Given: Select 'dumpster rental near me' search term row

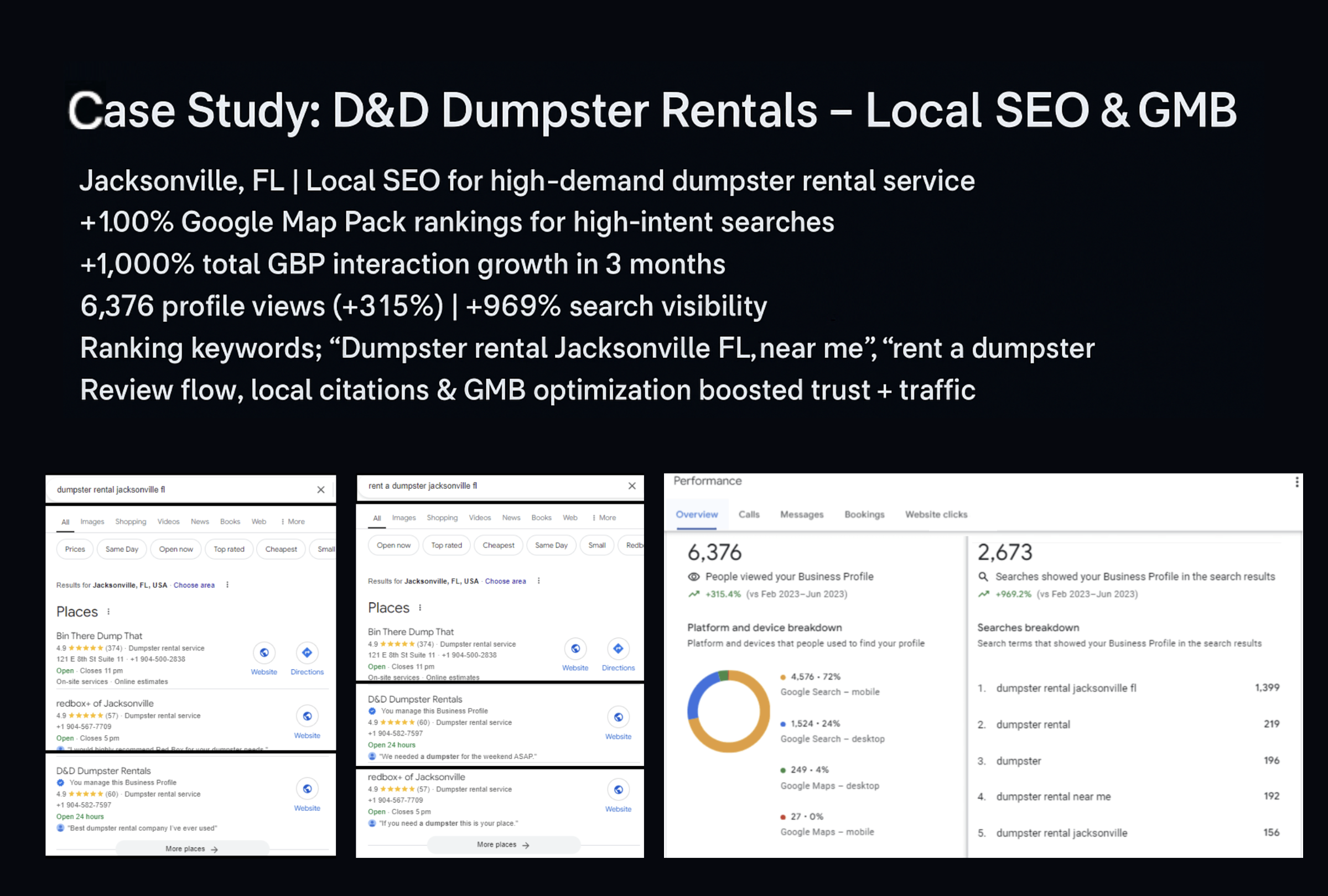Looking at the screenshot, I should [x=1128, y=796].
